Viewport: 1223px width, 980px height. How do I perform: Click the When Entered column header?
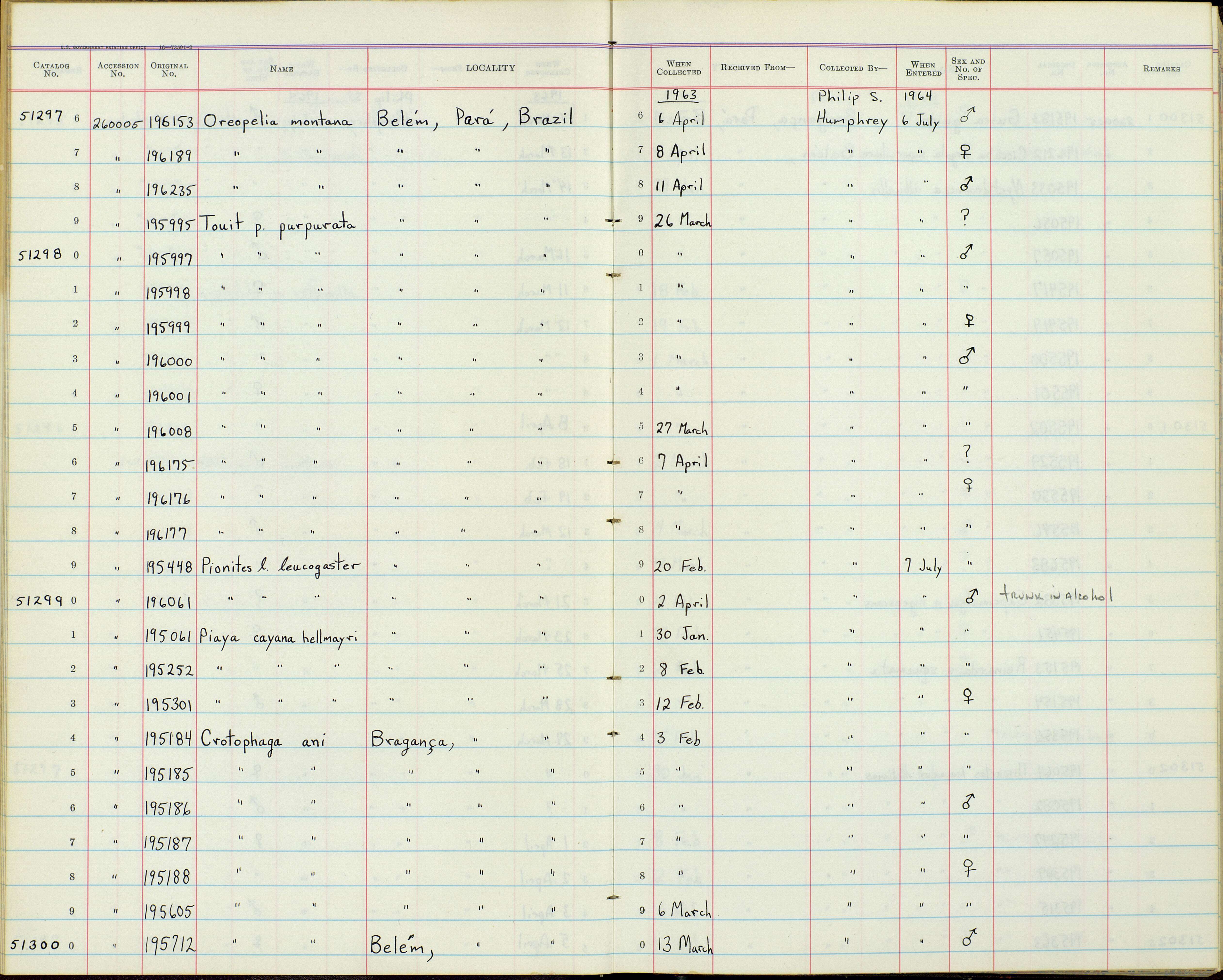pyautogui.click(x=923, y=69)
